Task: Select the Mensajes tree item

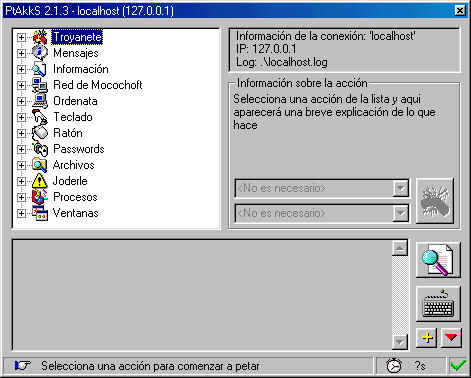Action: 76,53
